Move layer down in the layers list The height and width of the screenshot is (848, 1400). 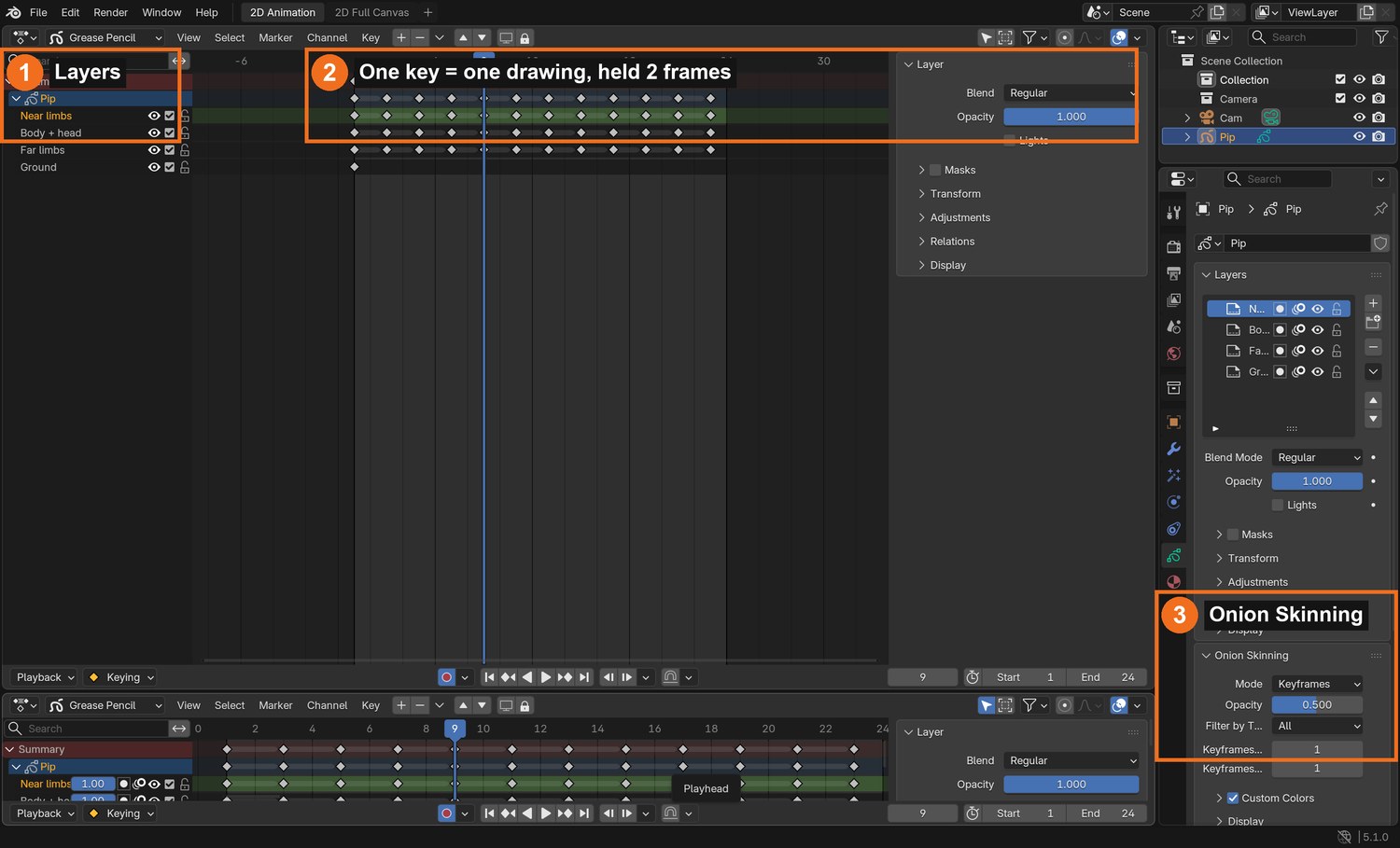(1373, 420)
